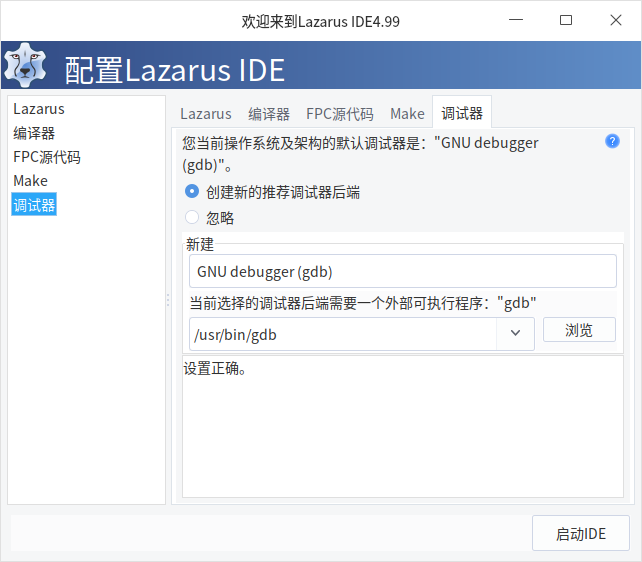
Task: Click the 启动IDE button
Action: (x=581, y=533)
